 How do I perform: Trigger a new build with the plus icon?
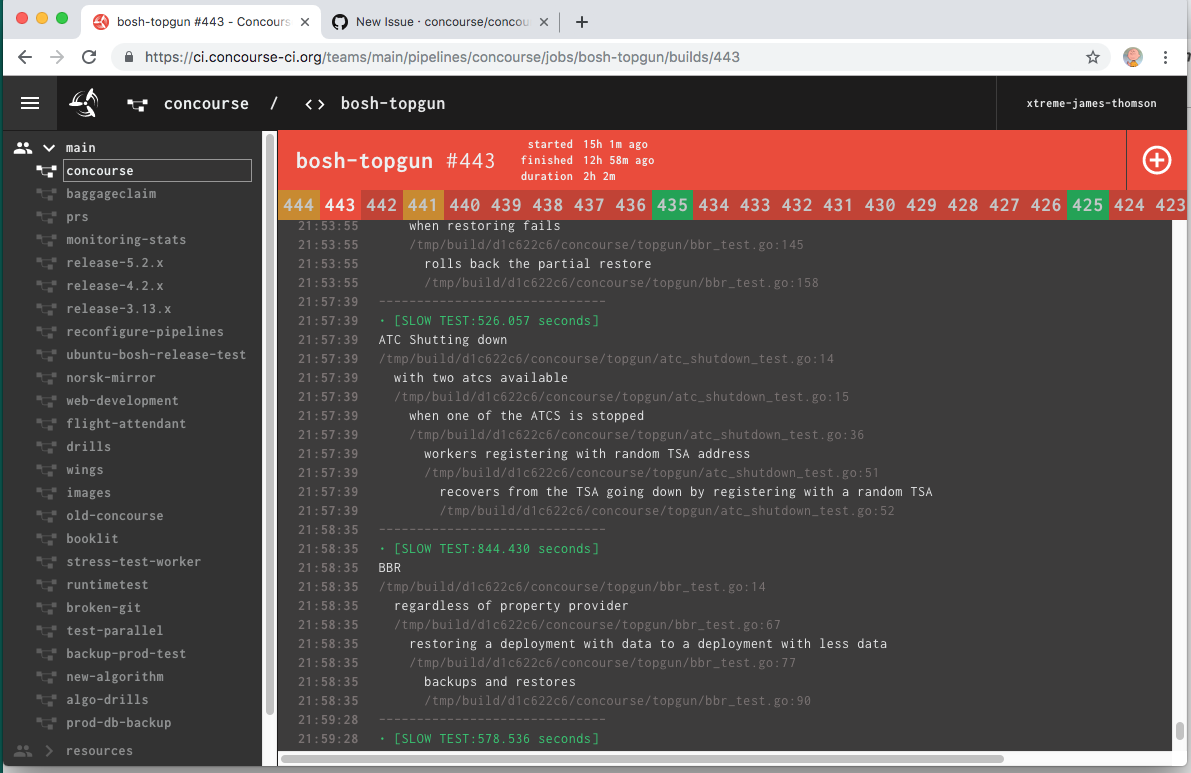tap(1156, 159)
